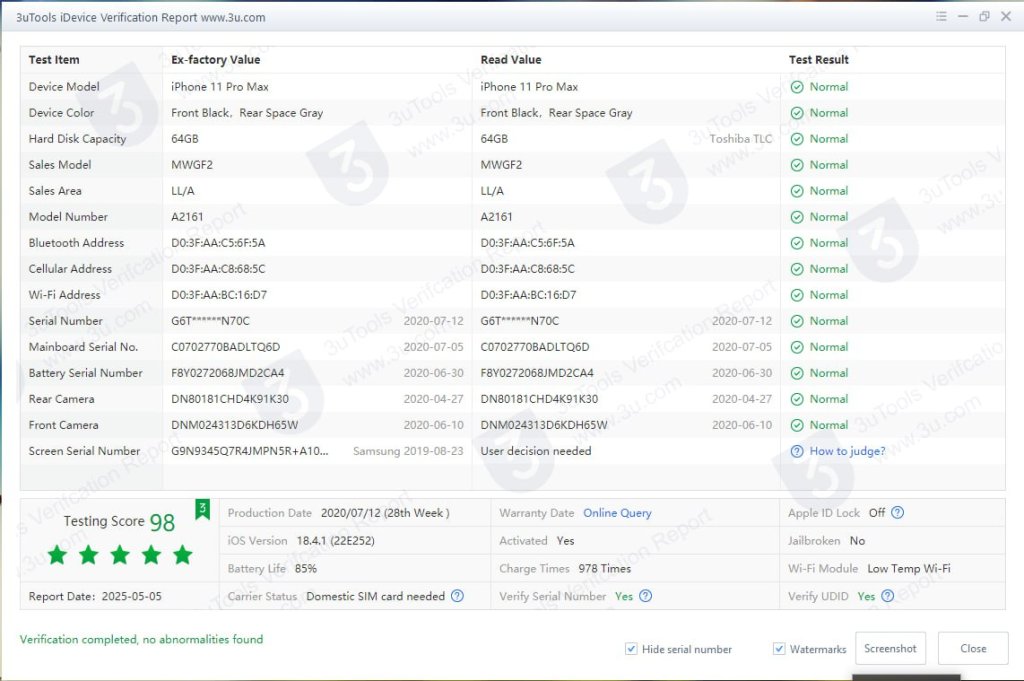Viewport: 1024px width, 681px height.
Task: Maximize the report window from title bar
Action: click(x=984, y=16)
